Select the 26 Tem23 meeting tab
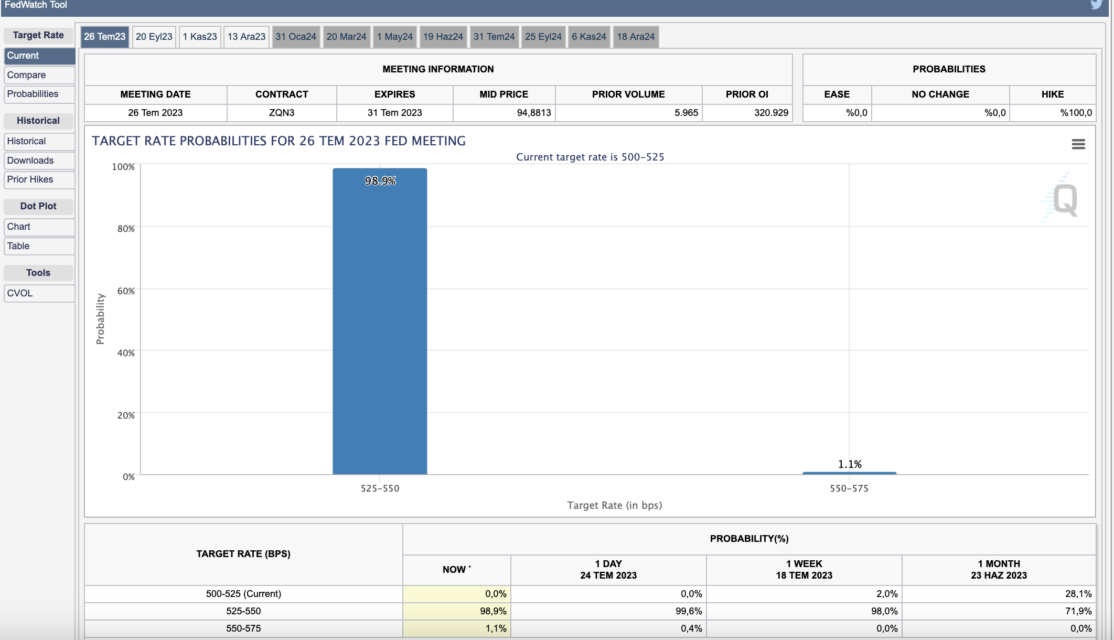The width and height of the screenshot is (1114, 640). point(104,37)
